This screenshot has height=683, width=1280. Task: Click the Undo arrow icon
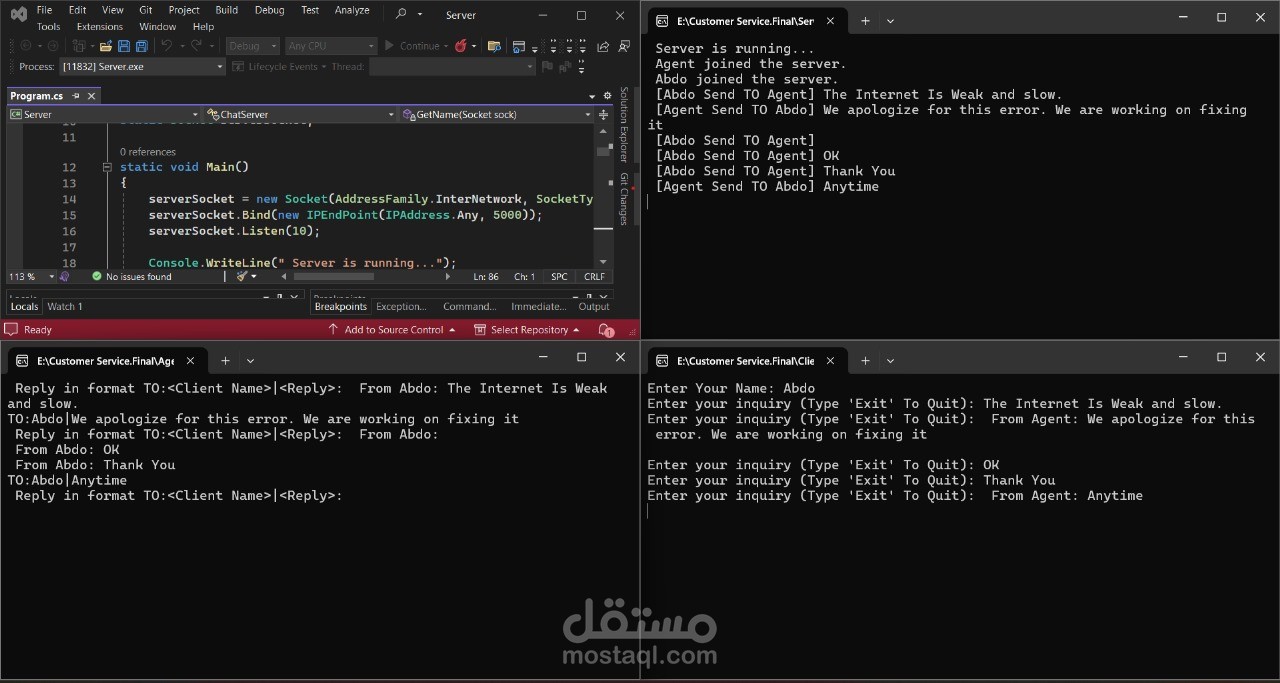coord(167,46)
